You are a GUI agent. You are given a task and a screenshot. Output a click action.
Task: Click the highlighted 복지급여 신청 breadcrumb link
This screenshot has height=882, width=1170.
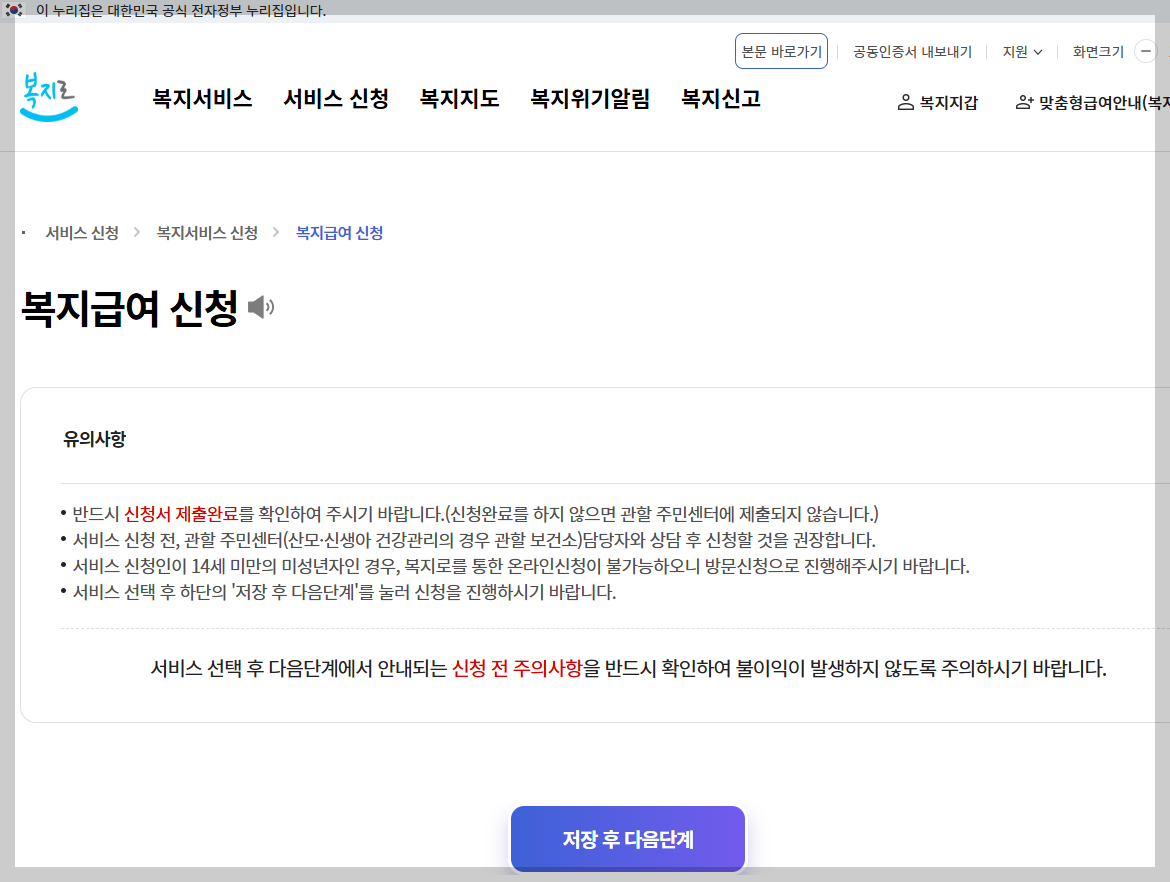tap(339, 231)
